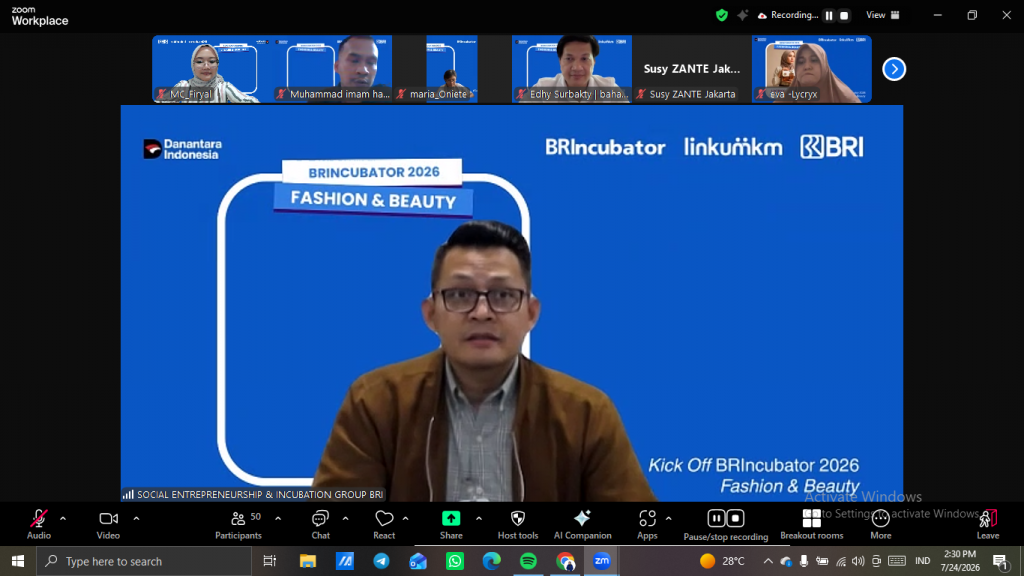Open the View layout menu
1024x576 pixels.
click(883, 15)
